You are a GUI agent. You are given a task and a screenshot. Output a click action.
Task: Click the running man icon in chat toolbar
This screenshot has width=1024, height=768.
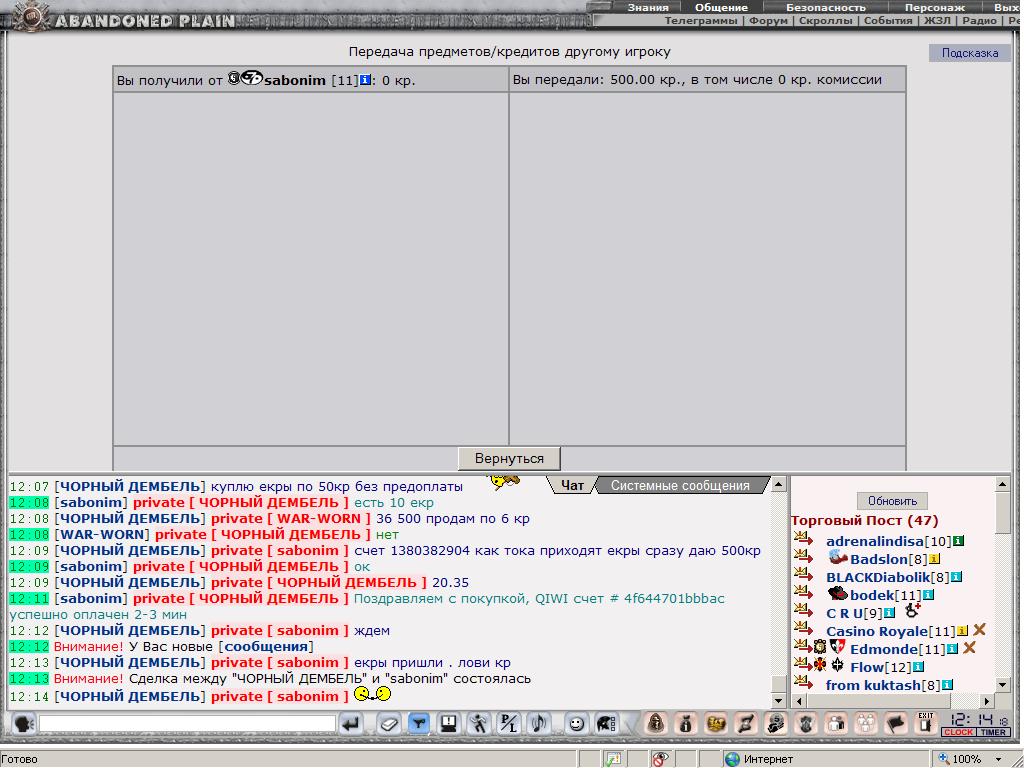click(479, 724)
